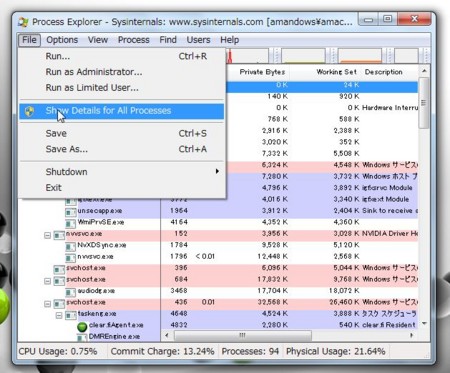Click the Processes: 94 status entry
Viewport: 450px width, 373px height.
point(250,351)
